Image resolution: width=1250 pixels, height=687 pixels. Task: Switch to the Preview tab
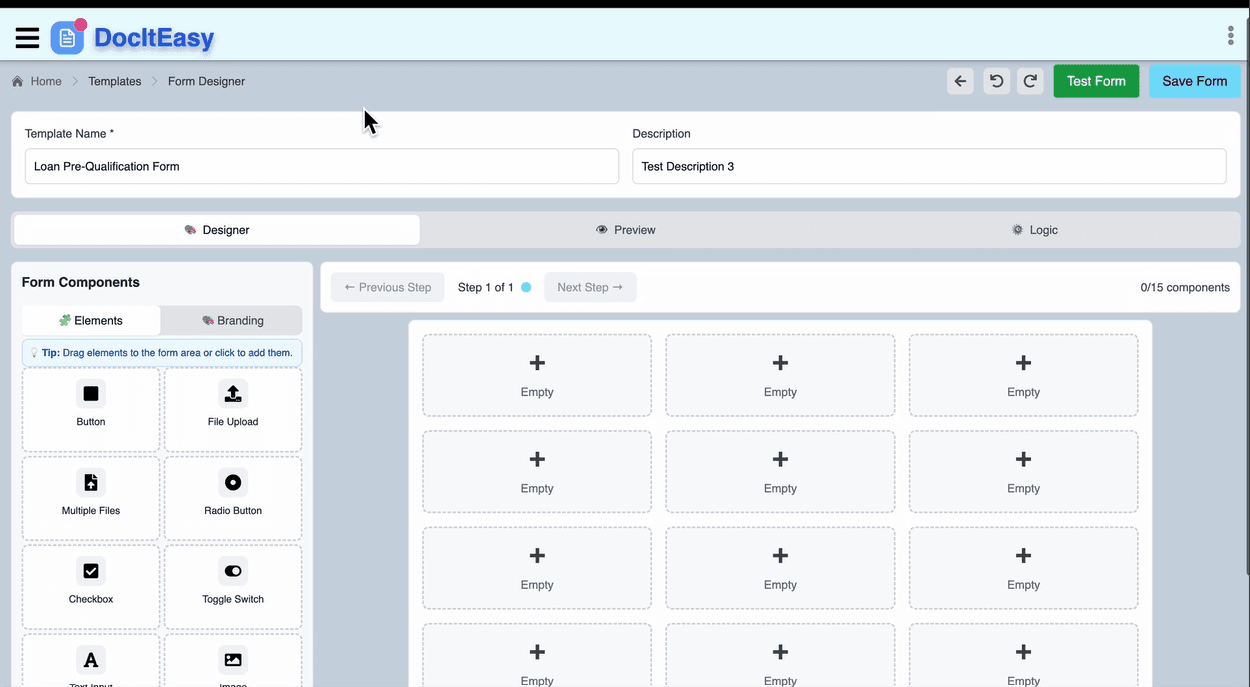[x=626, y=229]
